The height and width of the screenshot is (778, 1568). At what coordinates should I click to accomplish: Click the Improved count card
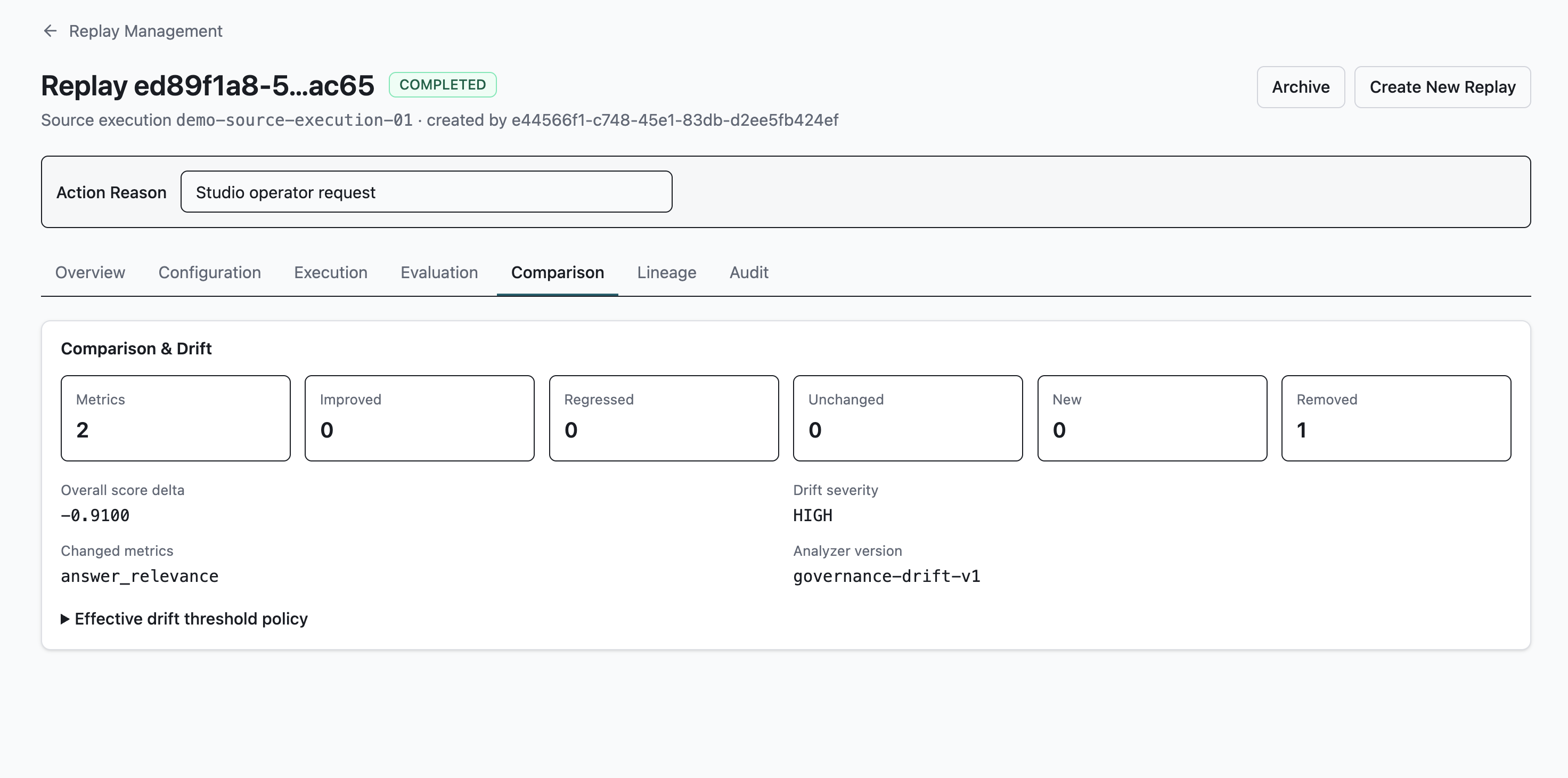tap(420, 418)
